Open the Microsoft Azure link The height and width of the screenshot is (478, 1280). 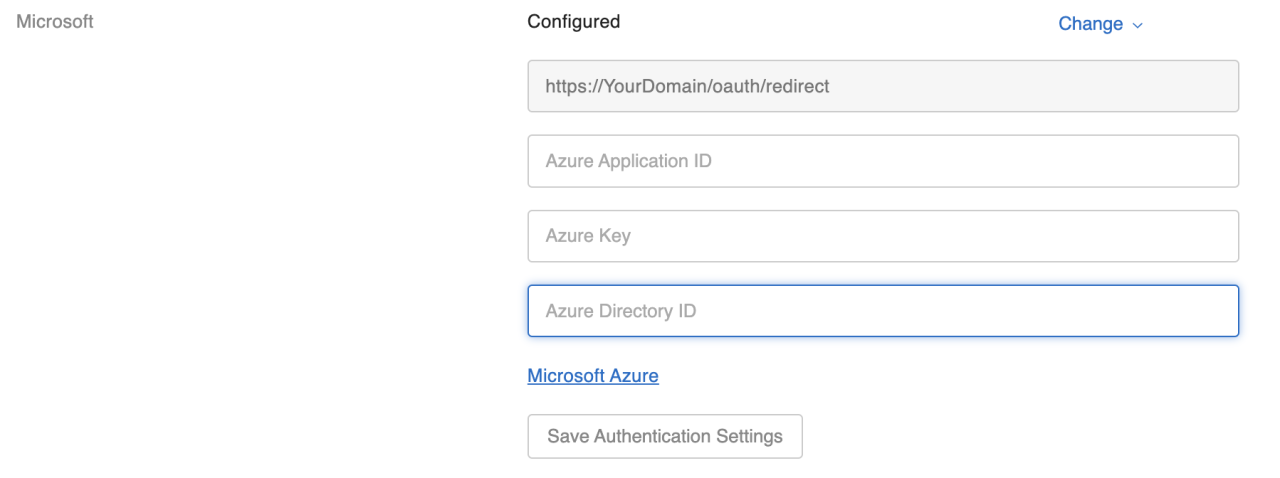[x=593, y=376]
